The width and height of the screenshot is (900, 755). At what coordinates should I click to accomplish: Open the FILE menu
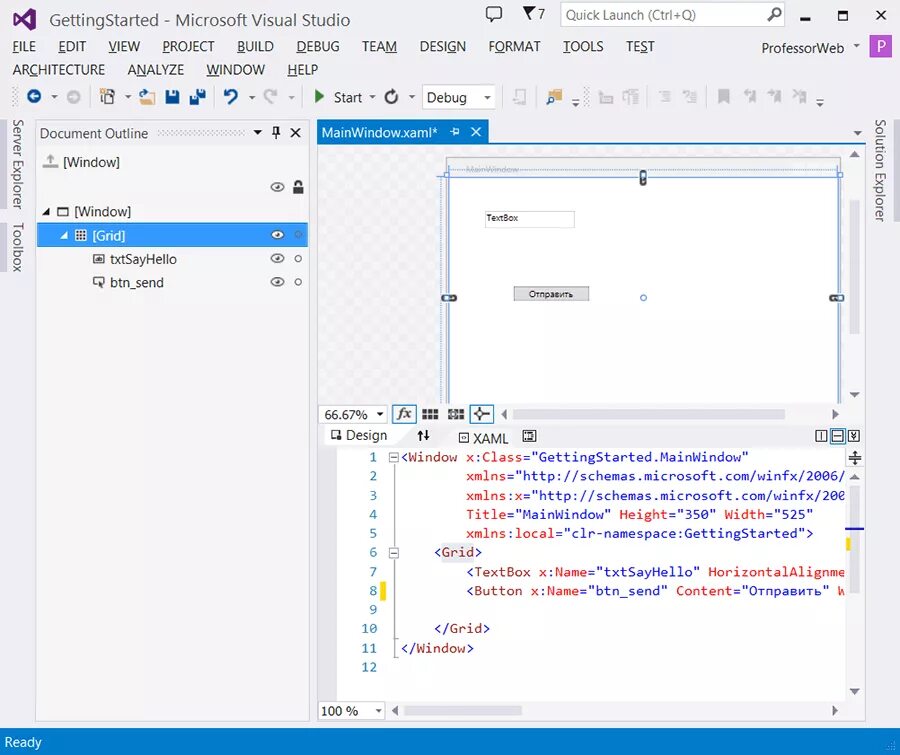(x=24, y=47)
